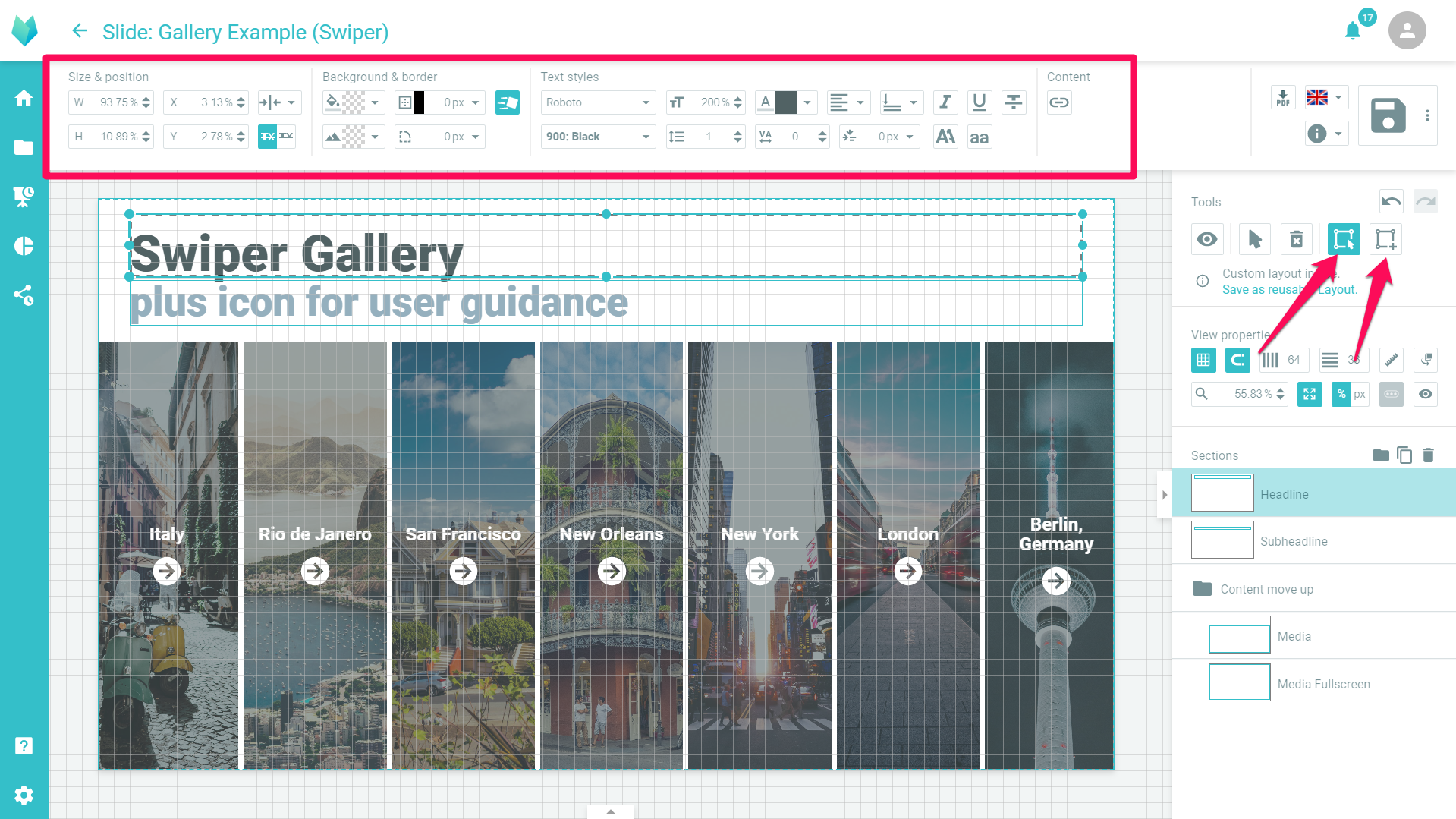Open the background fill color dropdown
The height and width of the screenshot is (819, 1456).
coord(354,102)
